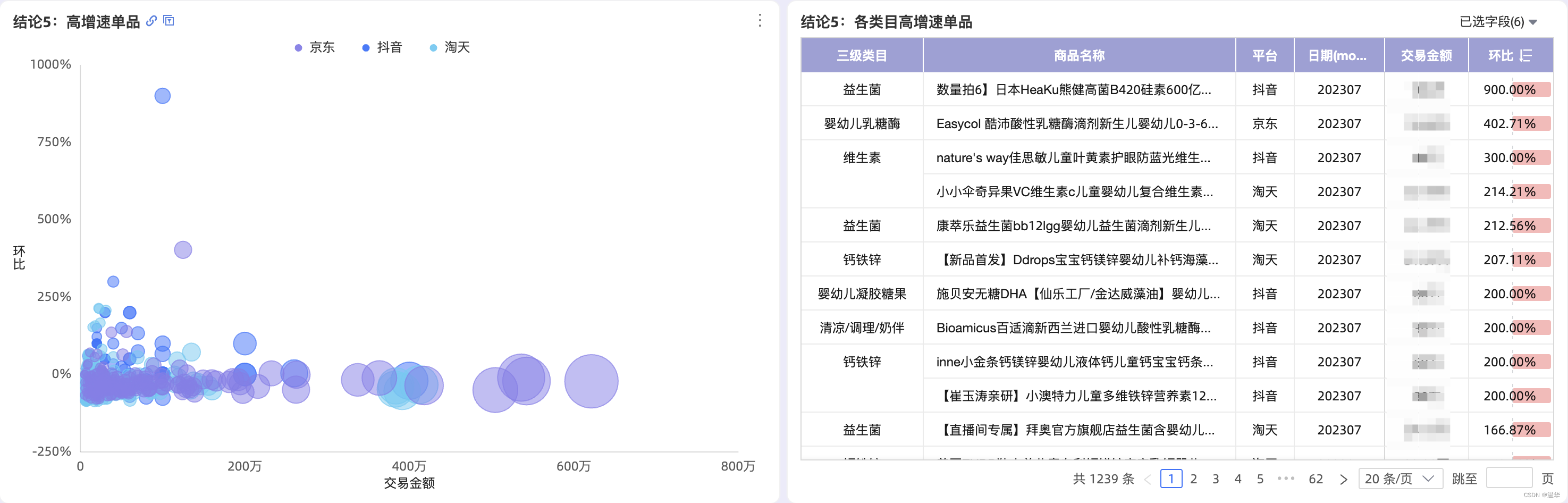1568x503 pixels.
Task: Click product name Easycol 酷沛酸性乳糖酶滴剂
Action: click(x=1077, y=123)
